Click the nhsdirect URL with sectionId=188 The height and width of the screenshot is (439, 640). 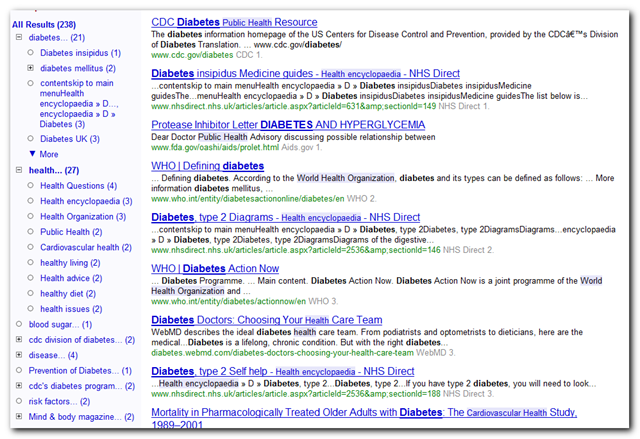(296, 394)
